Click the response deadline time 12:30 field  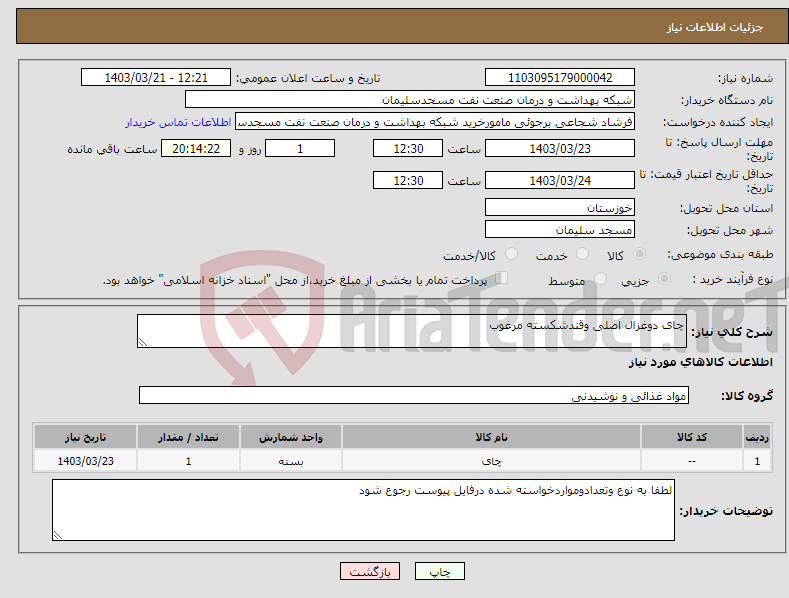pos(408,148)
